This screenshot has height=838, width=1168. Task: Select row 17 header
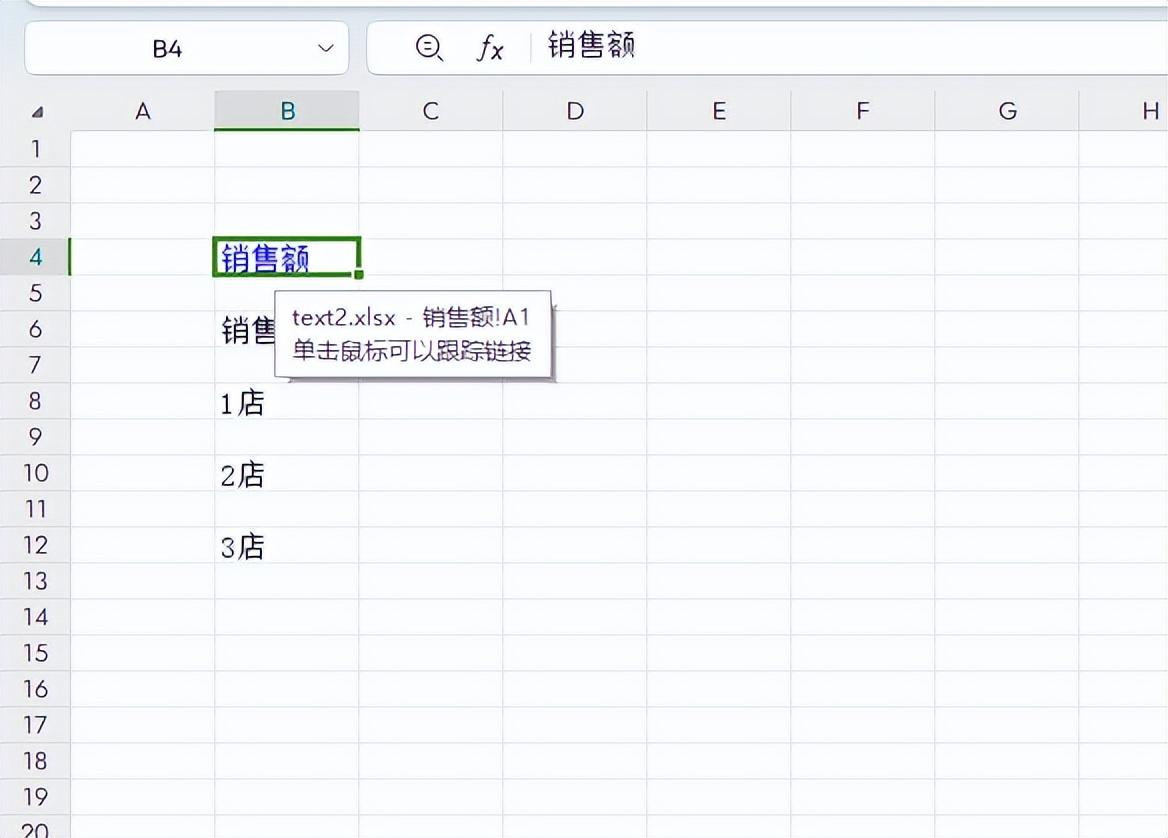tap(35, 725)
